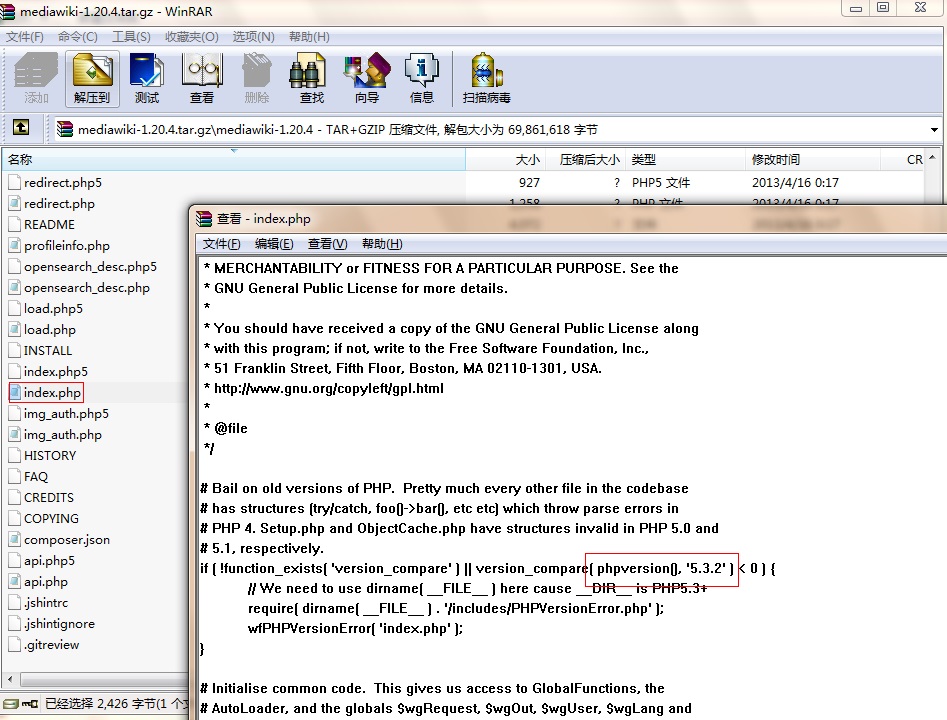Viewport: 947px width, 720px height.
Task: Open WinRAR Help (帮助) menu
Action: click(309, 37)
